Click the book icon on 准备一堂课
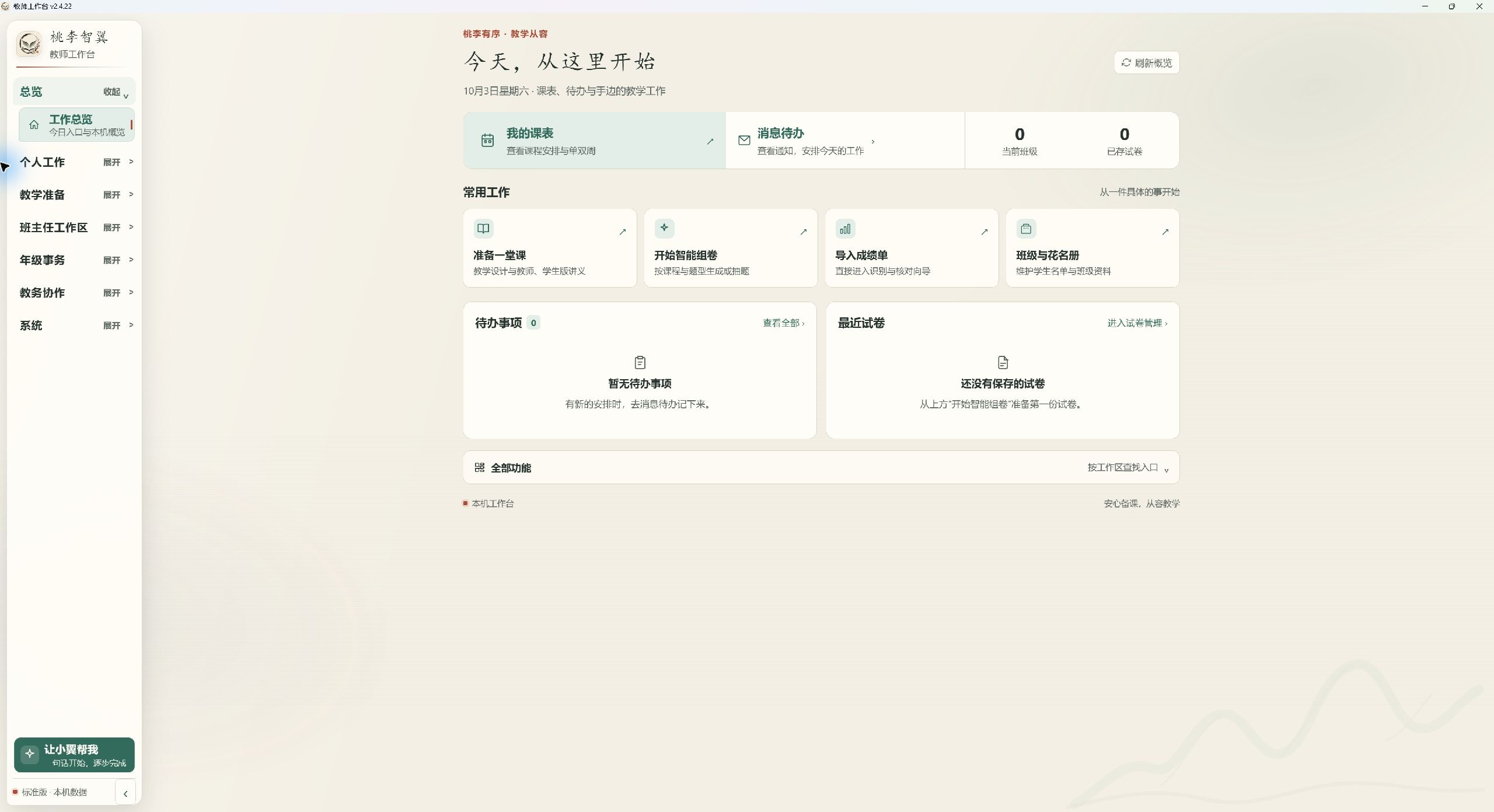 483,229
